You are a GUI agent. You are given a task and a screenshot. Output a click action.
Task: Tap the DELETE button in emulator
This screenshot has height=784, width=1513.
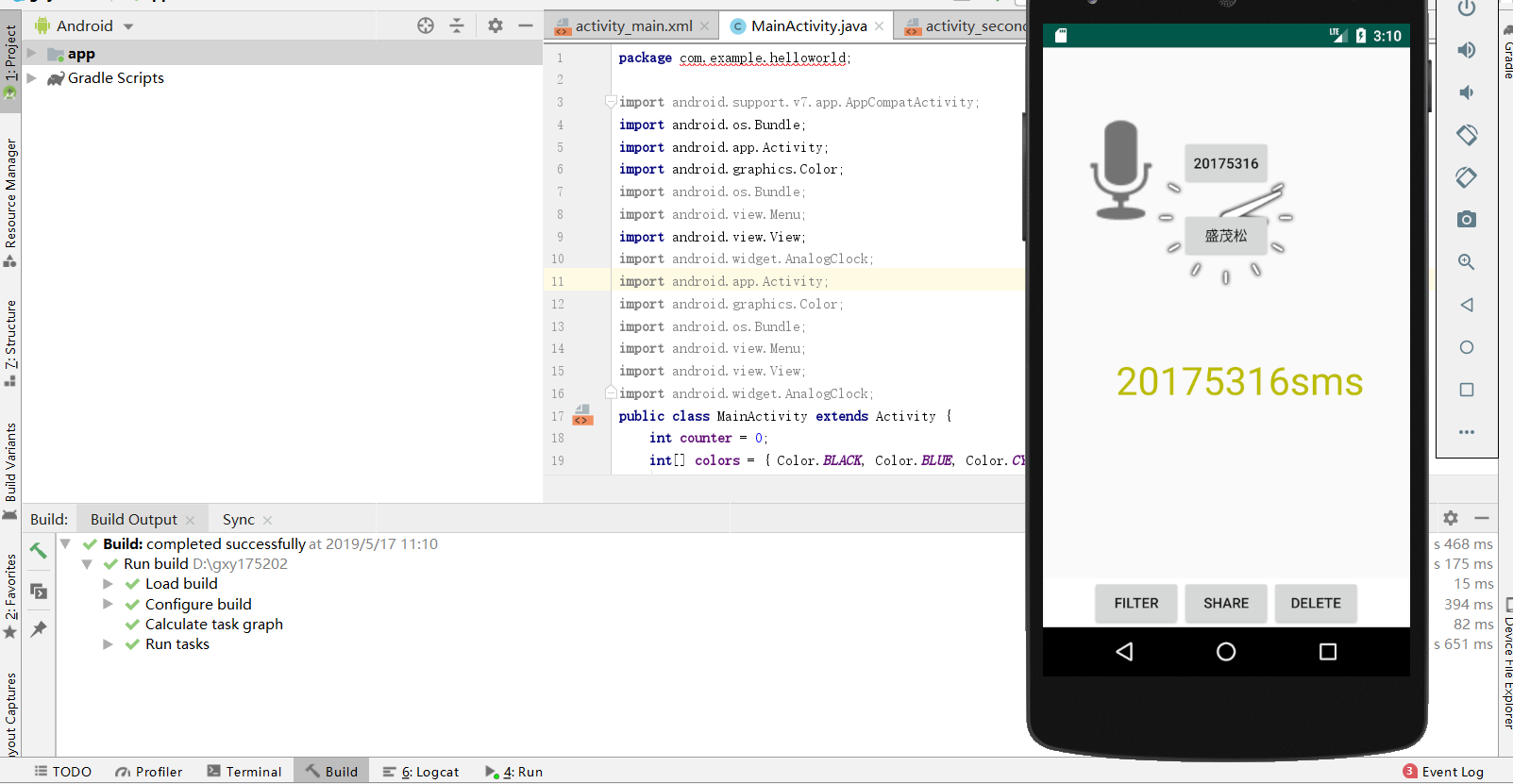click(x=1316, y=604)
